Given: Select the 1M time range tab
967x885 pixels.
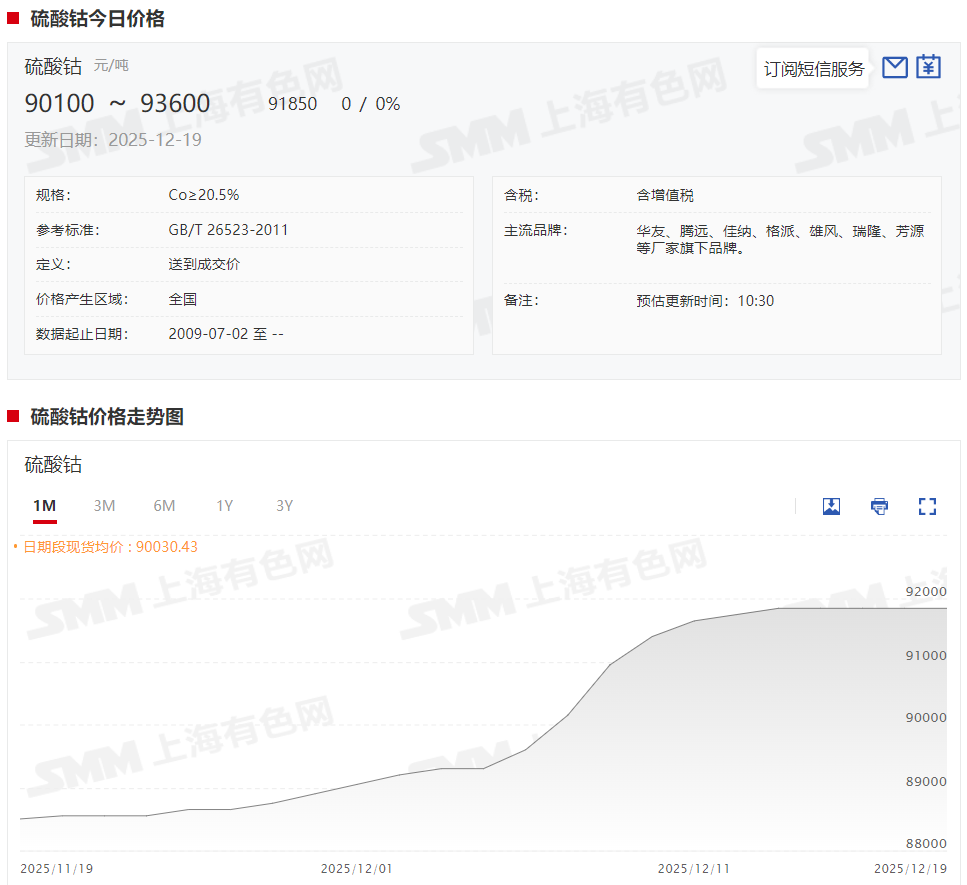Looking at the screenshot, I should point(44,506).
